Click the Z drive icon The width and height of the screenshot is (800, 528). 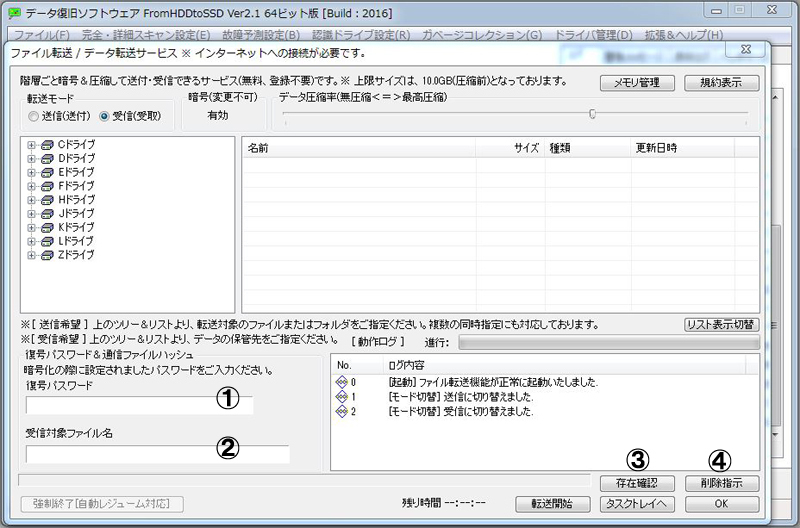(x=47, y=255)
